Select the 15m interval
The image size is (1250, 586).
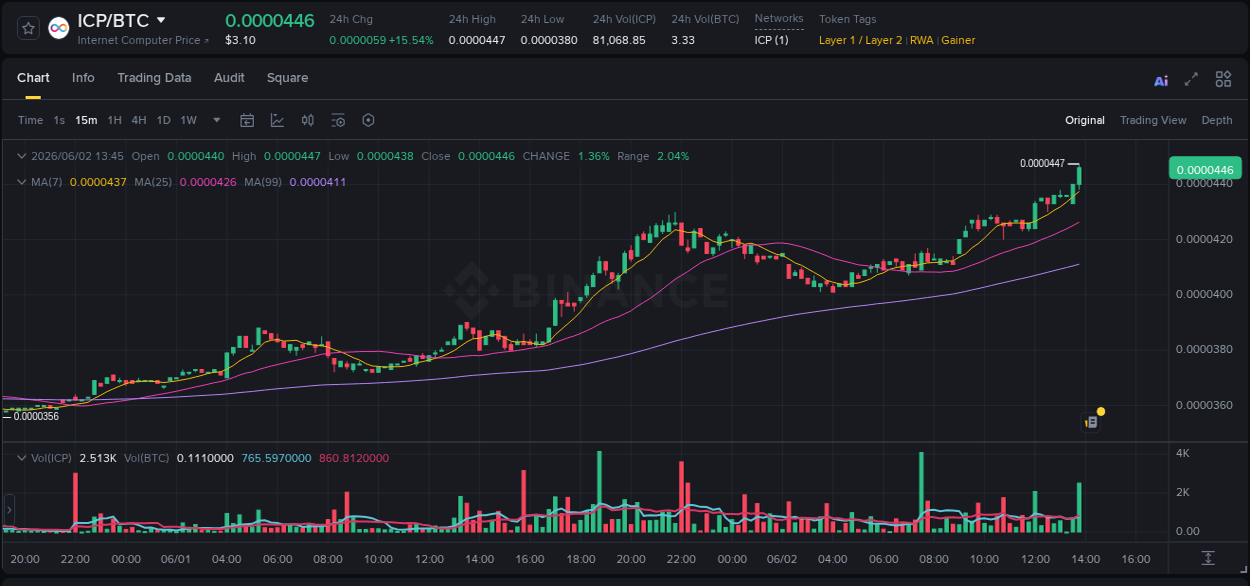[87, 120]
